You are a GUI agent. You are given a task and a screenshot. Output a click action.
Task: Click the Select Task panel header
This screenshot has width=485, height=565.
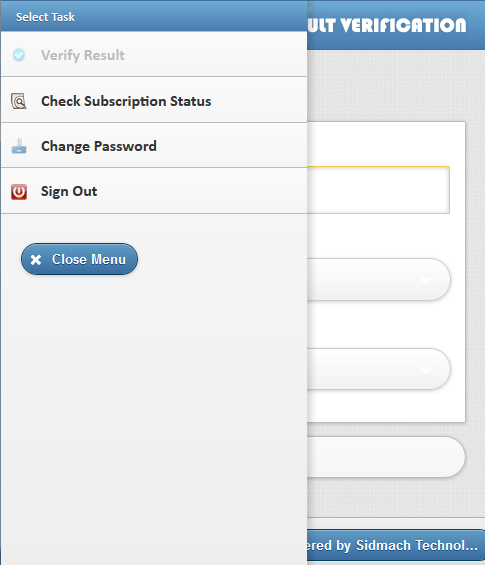[x=154, y=16]
